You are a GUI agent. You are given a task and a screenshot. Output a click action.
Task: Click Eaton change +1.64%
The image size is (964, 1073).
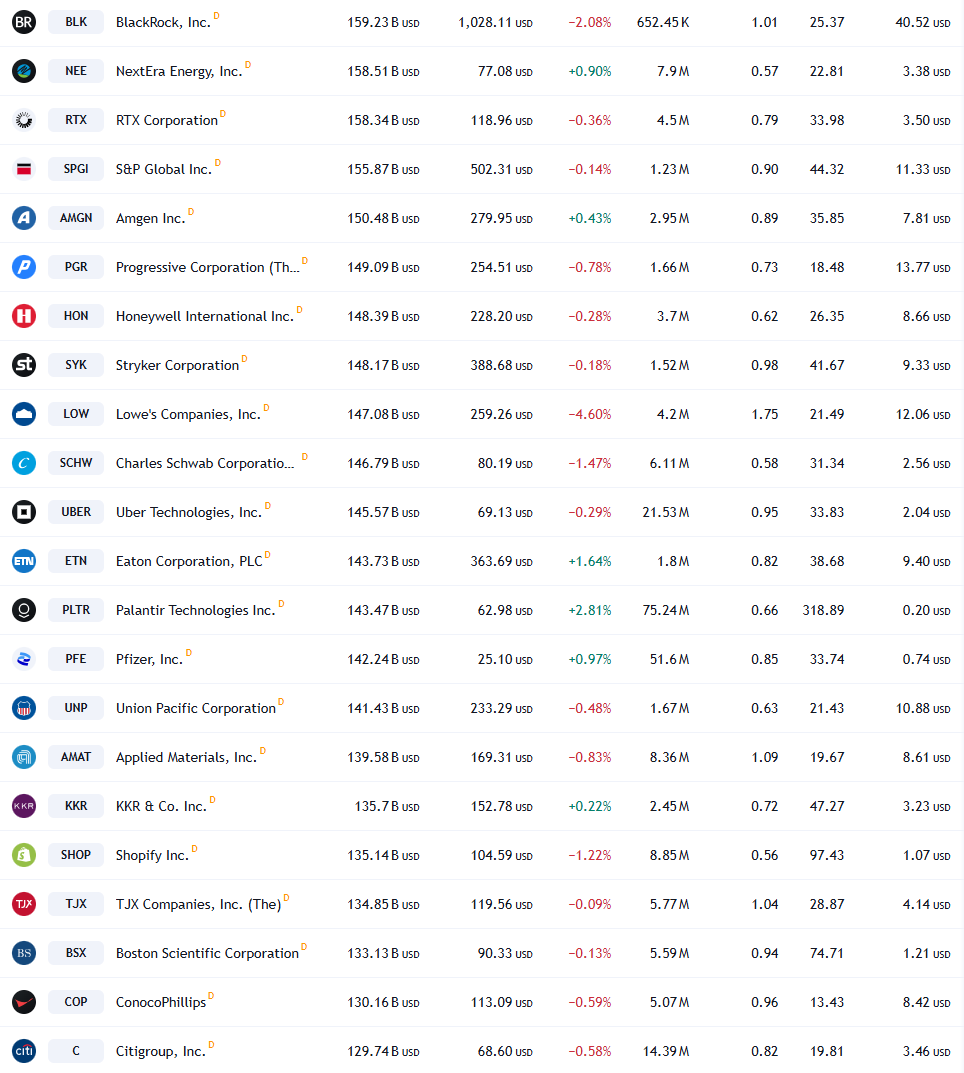click(590, 562)
